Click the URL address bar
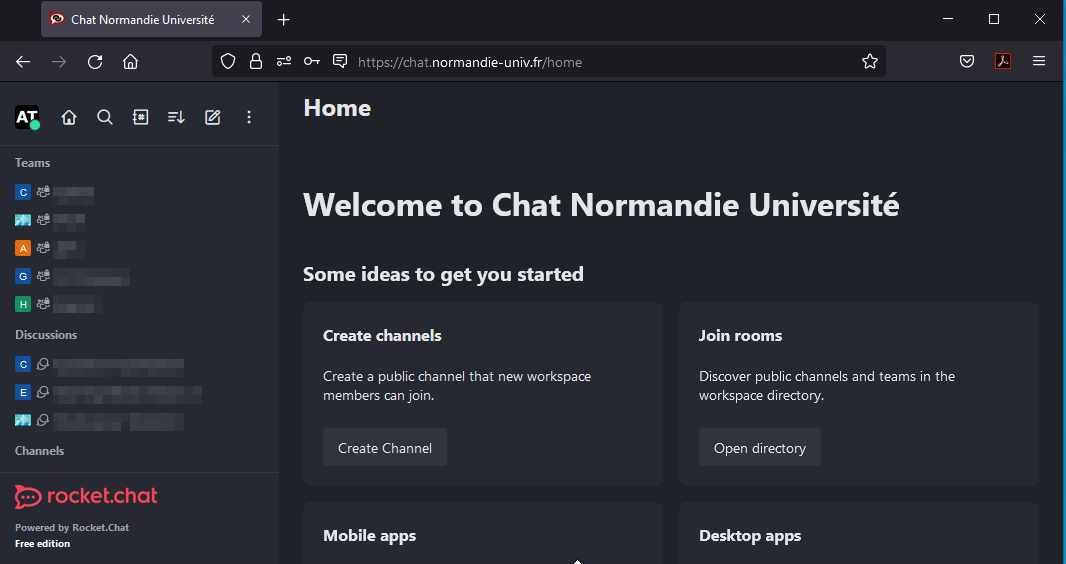Image resolution: width=1066 pixels, height=564 pixels. tap(600, 61)
